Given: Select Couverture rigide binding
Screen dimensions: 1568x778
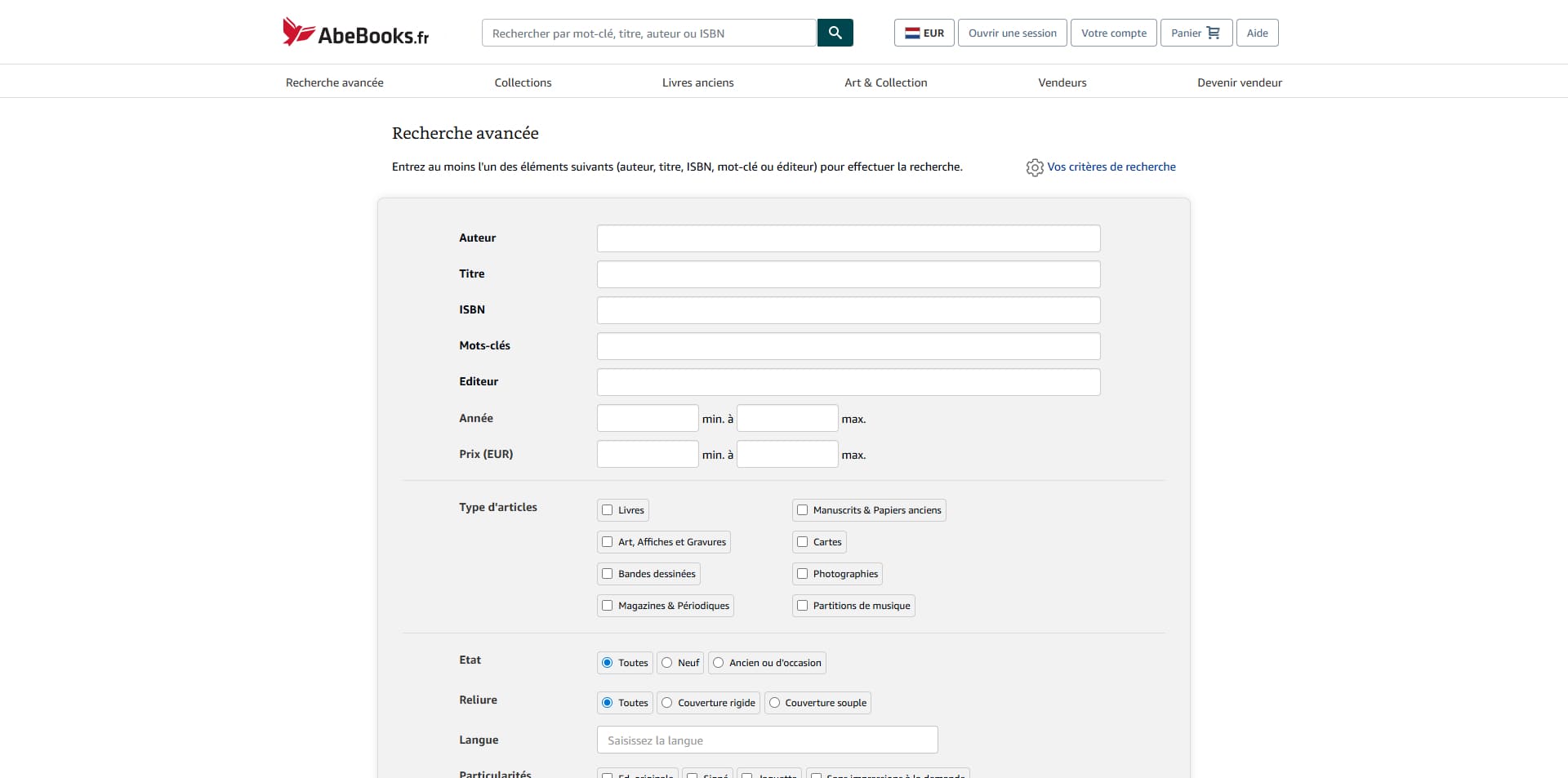Looking at the screenshot, I should coord(667,703).
